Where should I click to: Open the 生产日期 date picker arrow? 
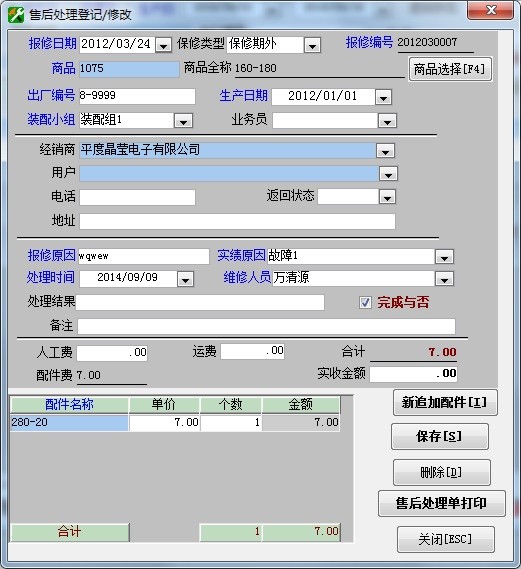point(383,97)
